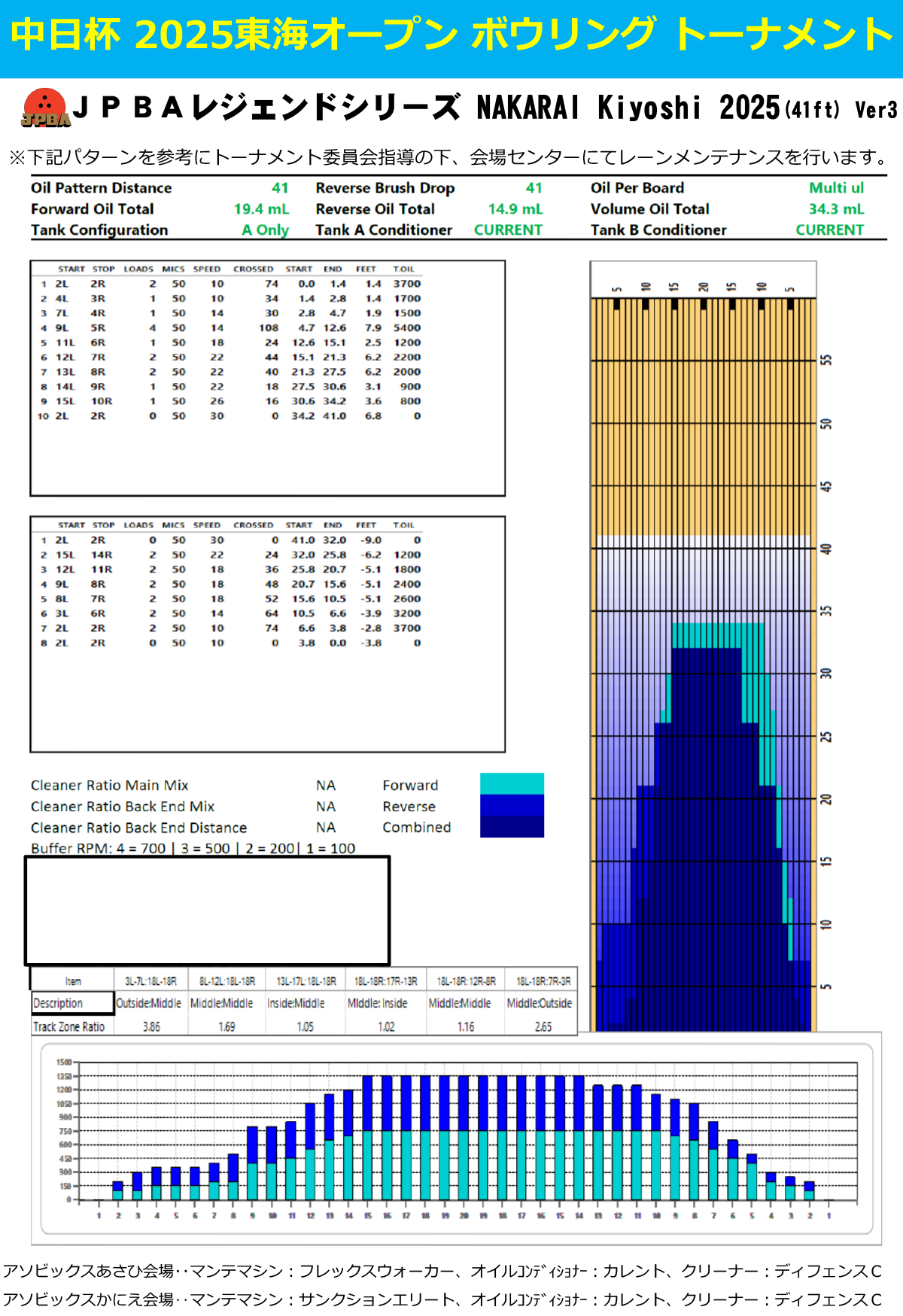The height and width of the screenshot is (1316, 903).
Task: Click the yellow tournament title banner text
Action: (x=451, y=35)
